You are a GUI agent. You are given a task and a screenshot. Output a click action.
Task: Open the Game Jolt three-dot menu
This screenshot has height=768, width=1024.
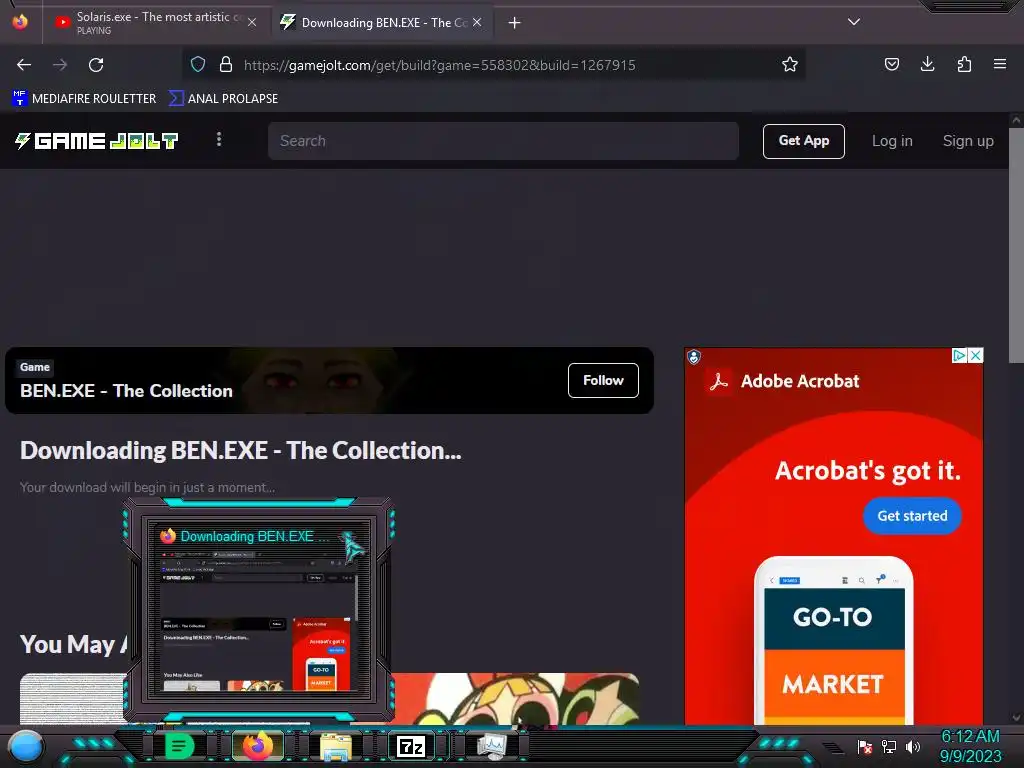(219, 139)
